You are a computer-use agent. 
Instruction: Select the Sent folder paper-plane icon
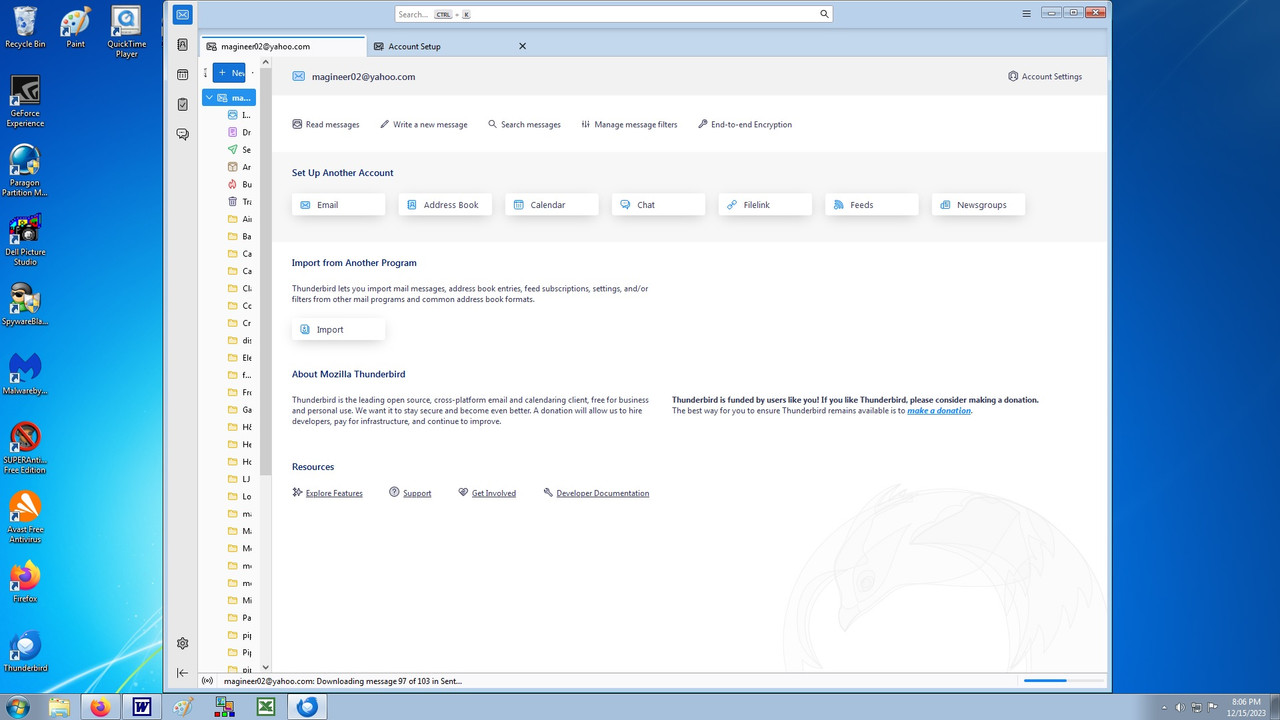click(x=233, y=150)
